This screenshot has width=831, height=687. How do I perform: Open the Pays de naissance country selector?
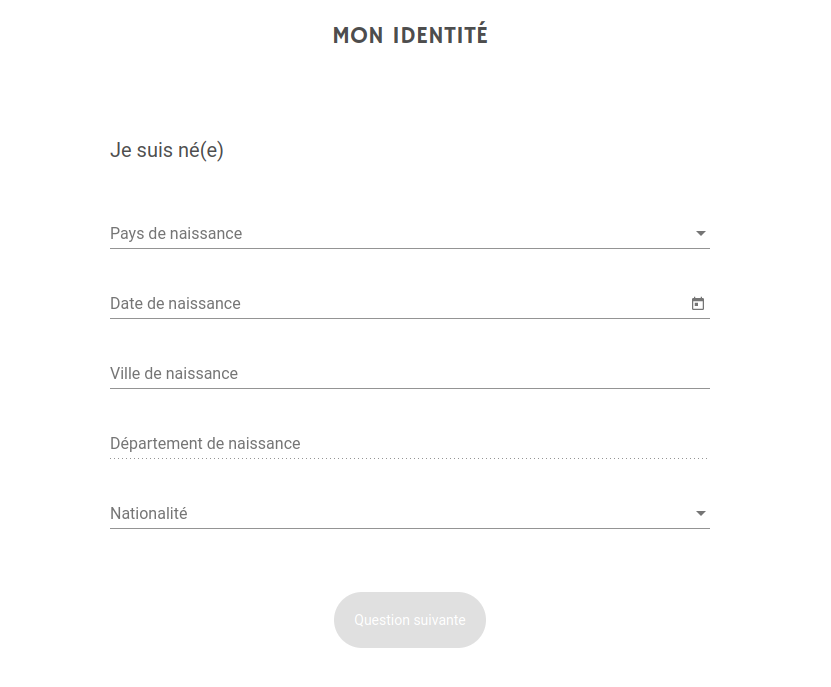tap(400, 233)
